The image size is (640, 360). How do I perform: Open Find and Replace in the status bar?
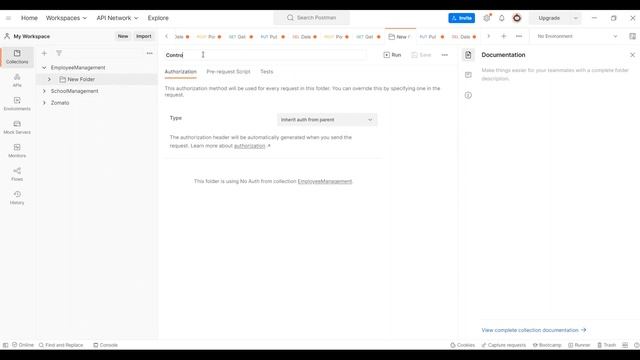coord(61,345)
